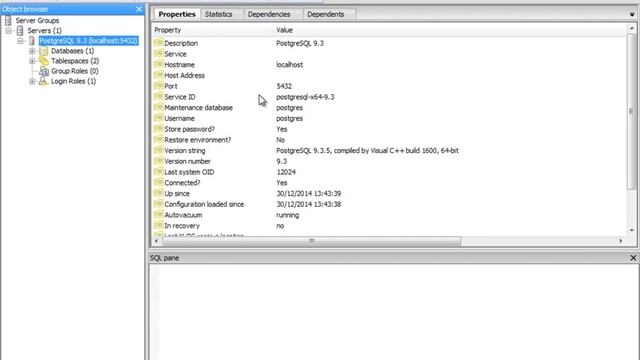The width and height of the screenshot is (640, 360).
Task: Select the '5432' port value
Action: point(284,86)
